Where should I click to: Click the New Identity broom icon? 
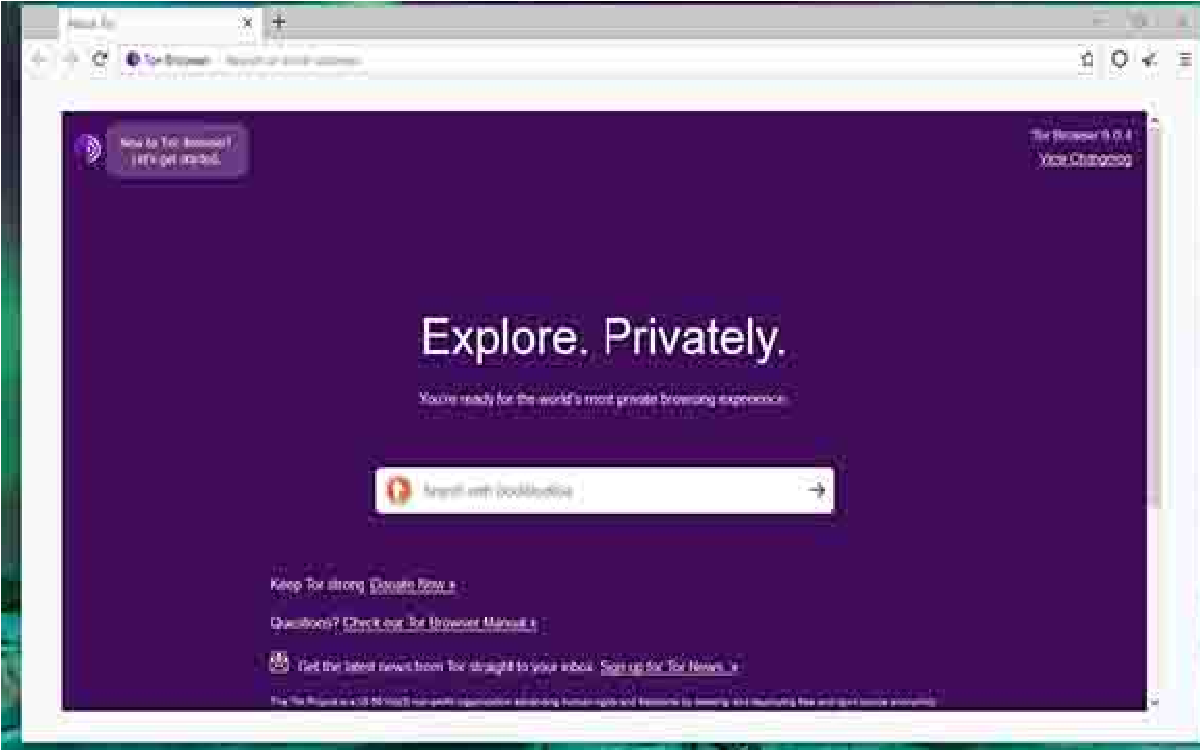(1150, 60)
